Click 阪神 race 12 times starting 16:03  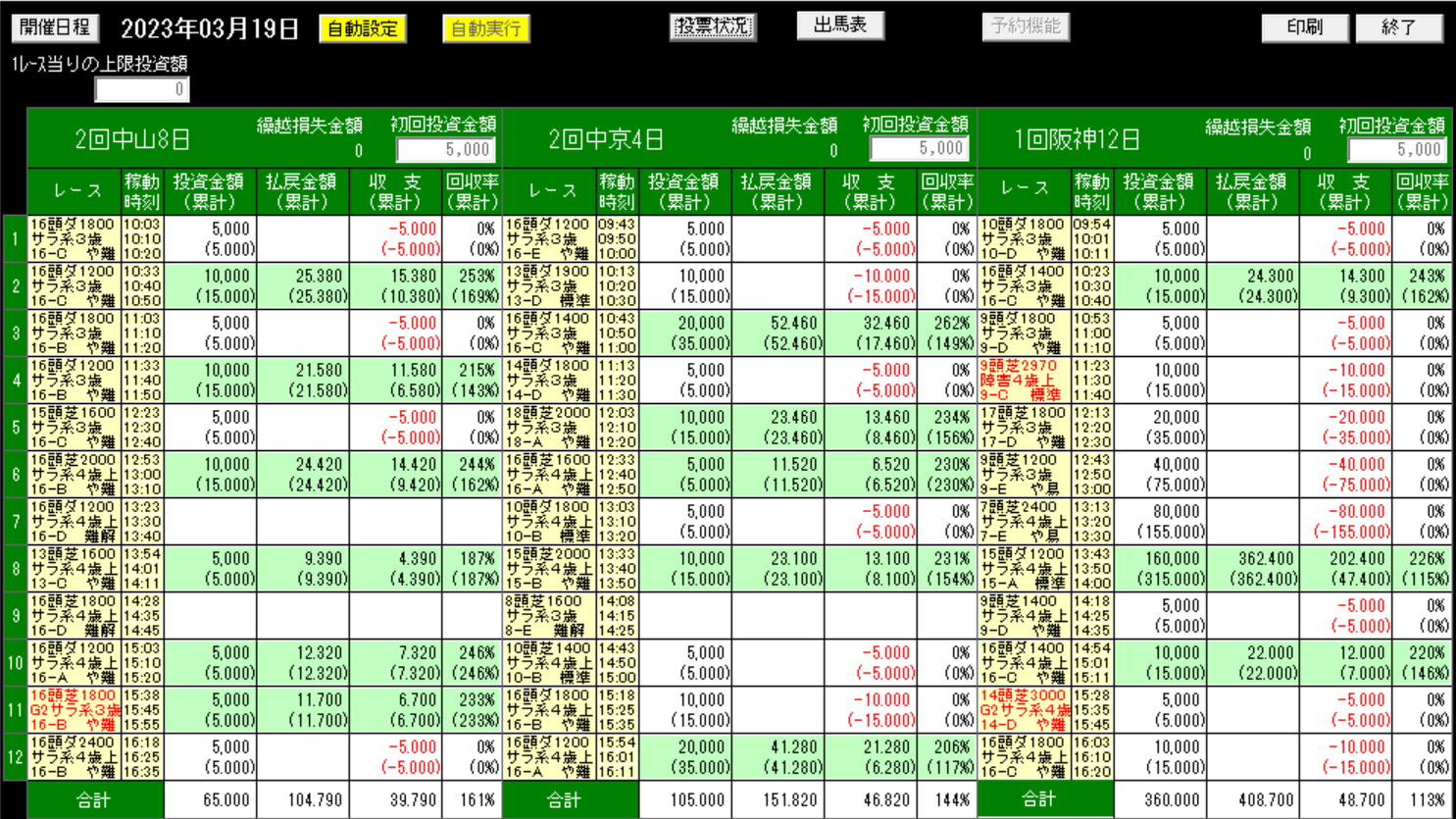click(x=1091, y=756)
